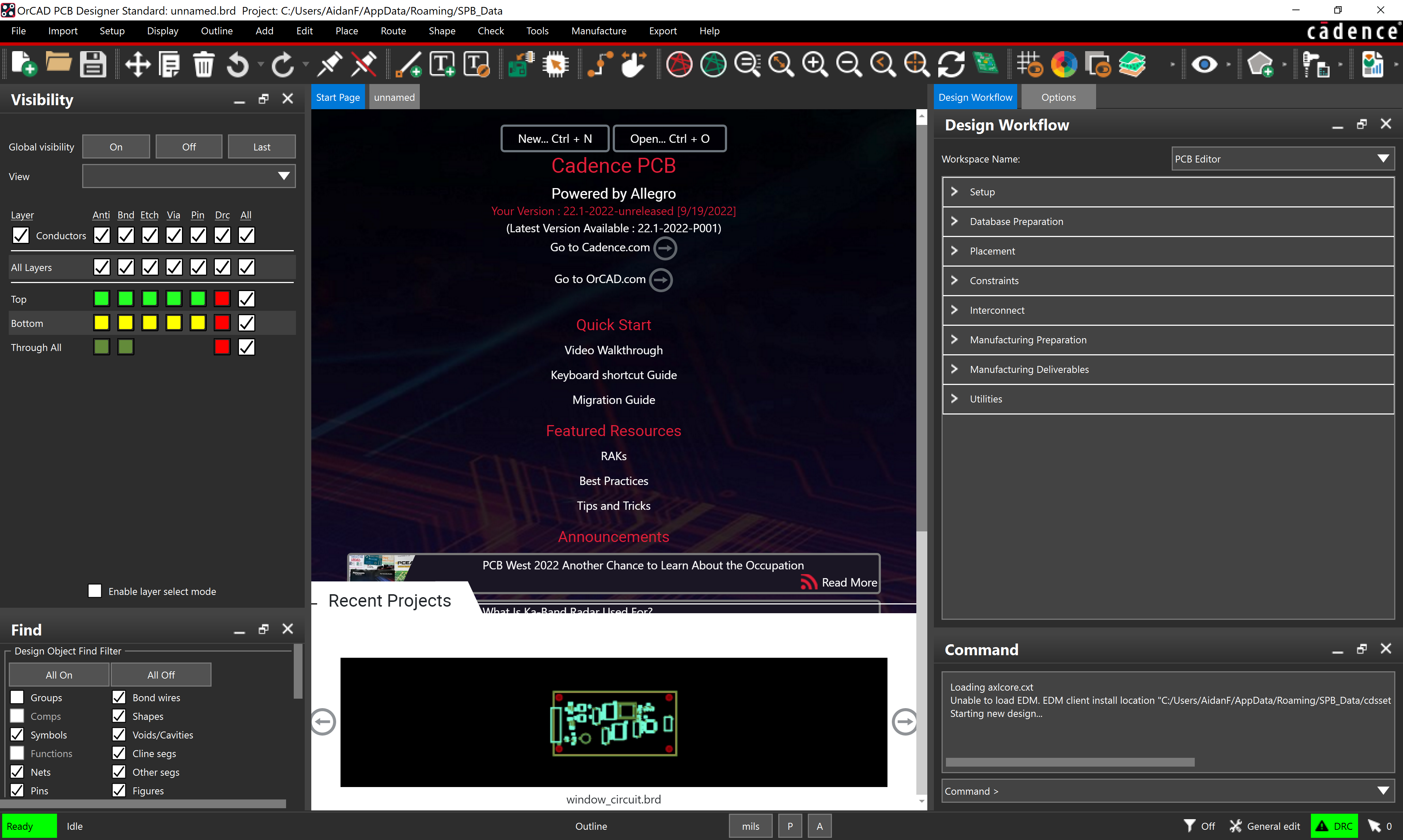Click the Add text icon in toolbar
The width and height of the screenshot is (1403, 840).
pos(442,64)
